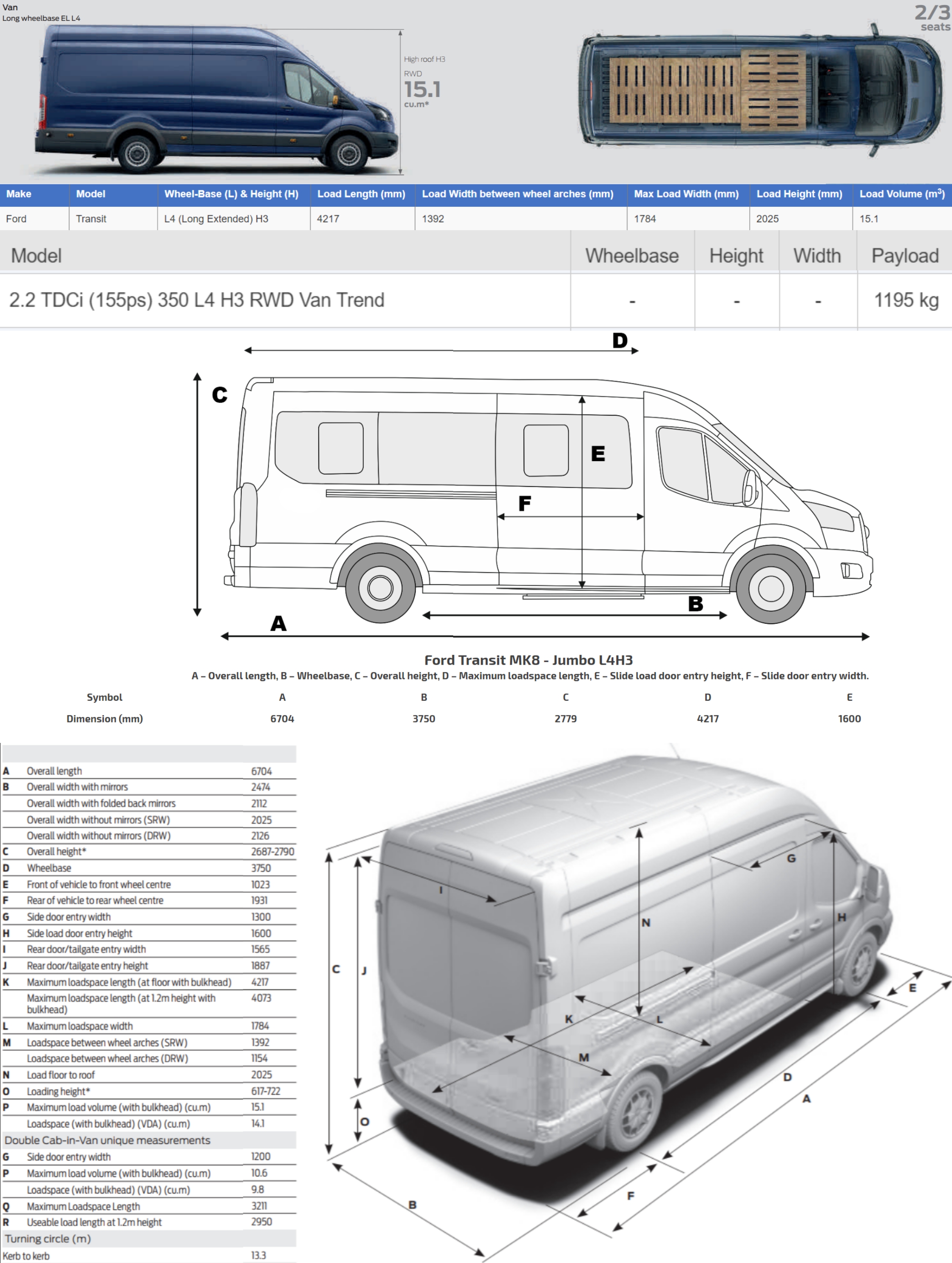Select the 'Overall width with mirrors' row
The image size is (952, 1263).
pyautogui.click(x=149, y=787)
